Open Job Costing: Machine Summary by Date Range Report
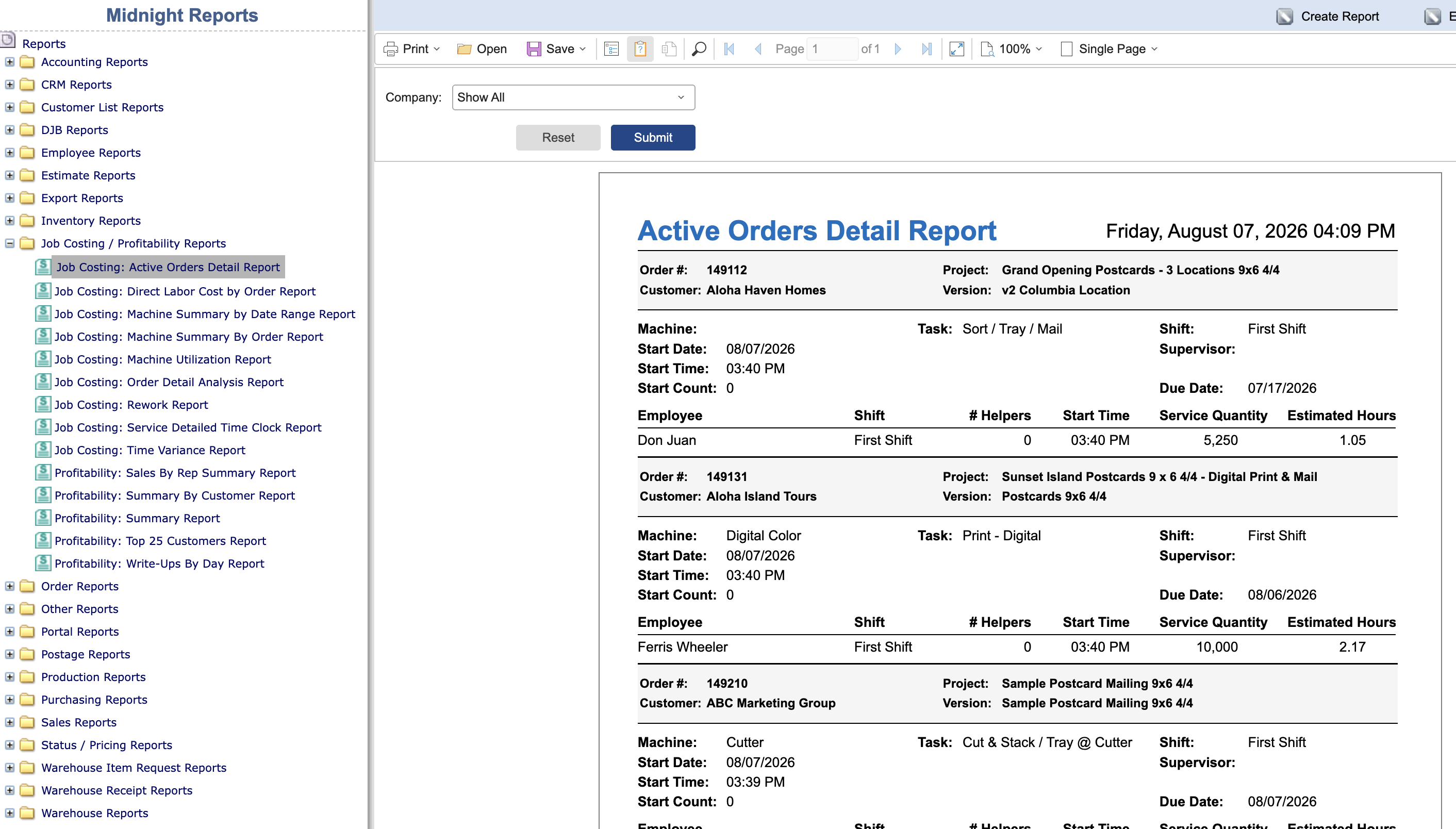This screenshot has width=1456, height=829. 205,314
